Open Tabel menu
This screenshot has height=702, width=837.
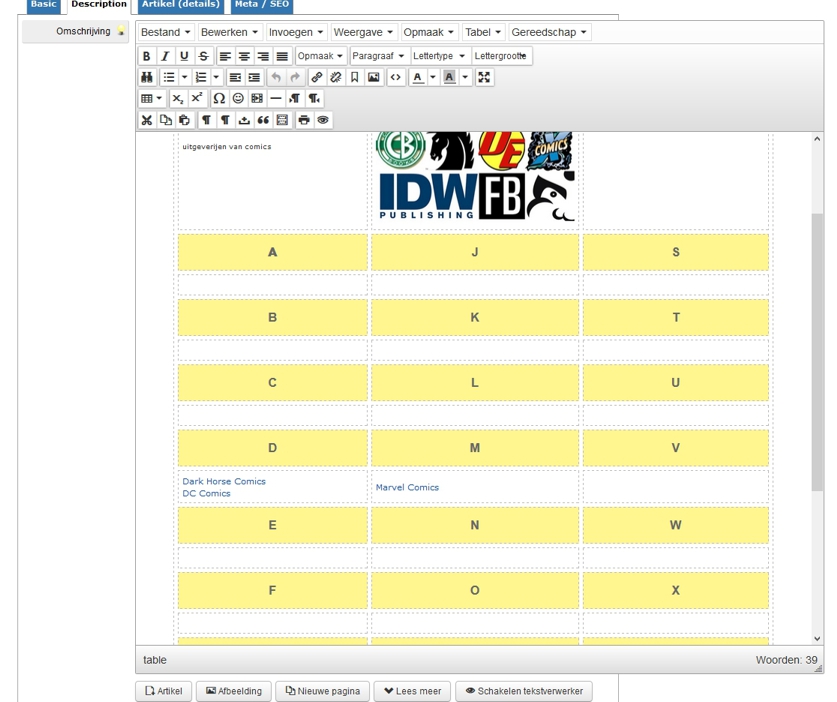pos(483,32)
